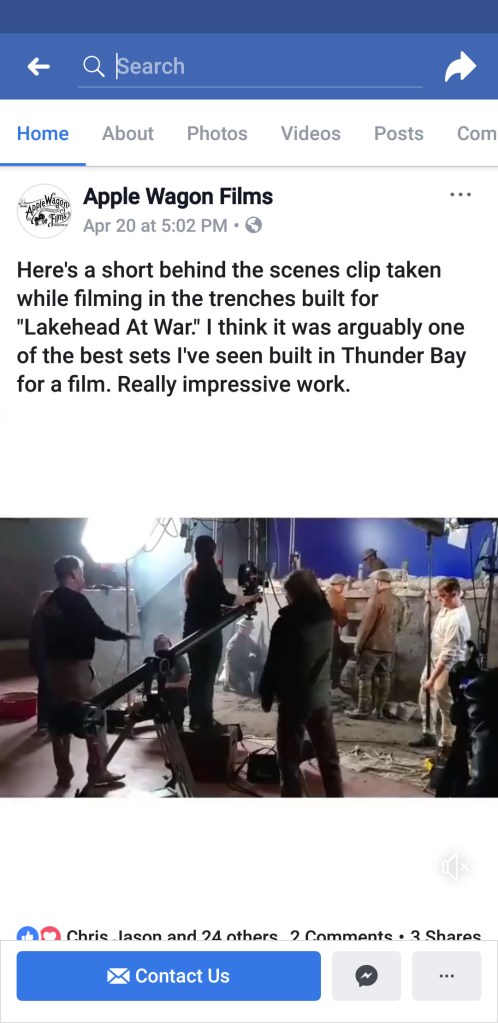Click the search magnifier icon
Screen dimensions: 498x1023
[94, 66]
